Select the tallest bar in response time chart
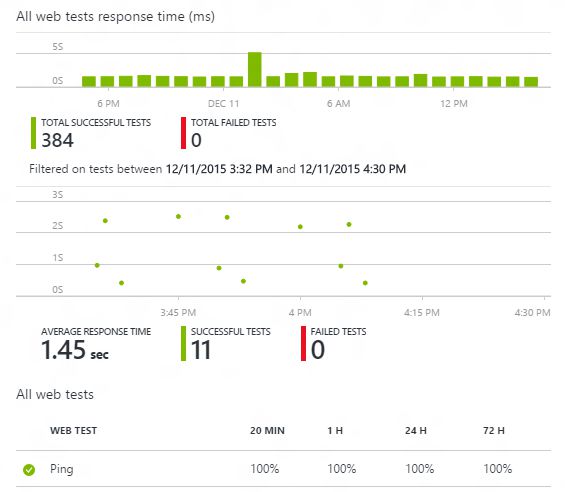 coord(255,70)
